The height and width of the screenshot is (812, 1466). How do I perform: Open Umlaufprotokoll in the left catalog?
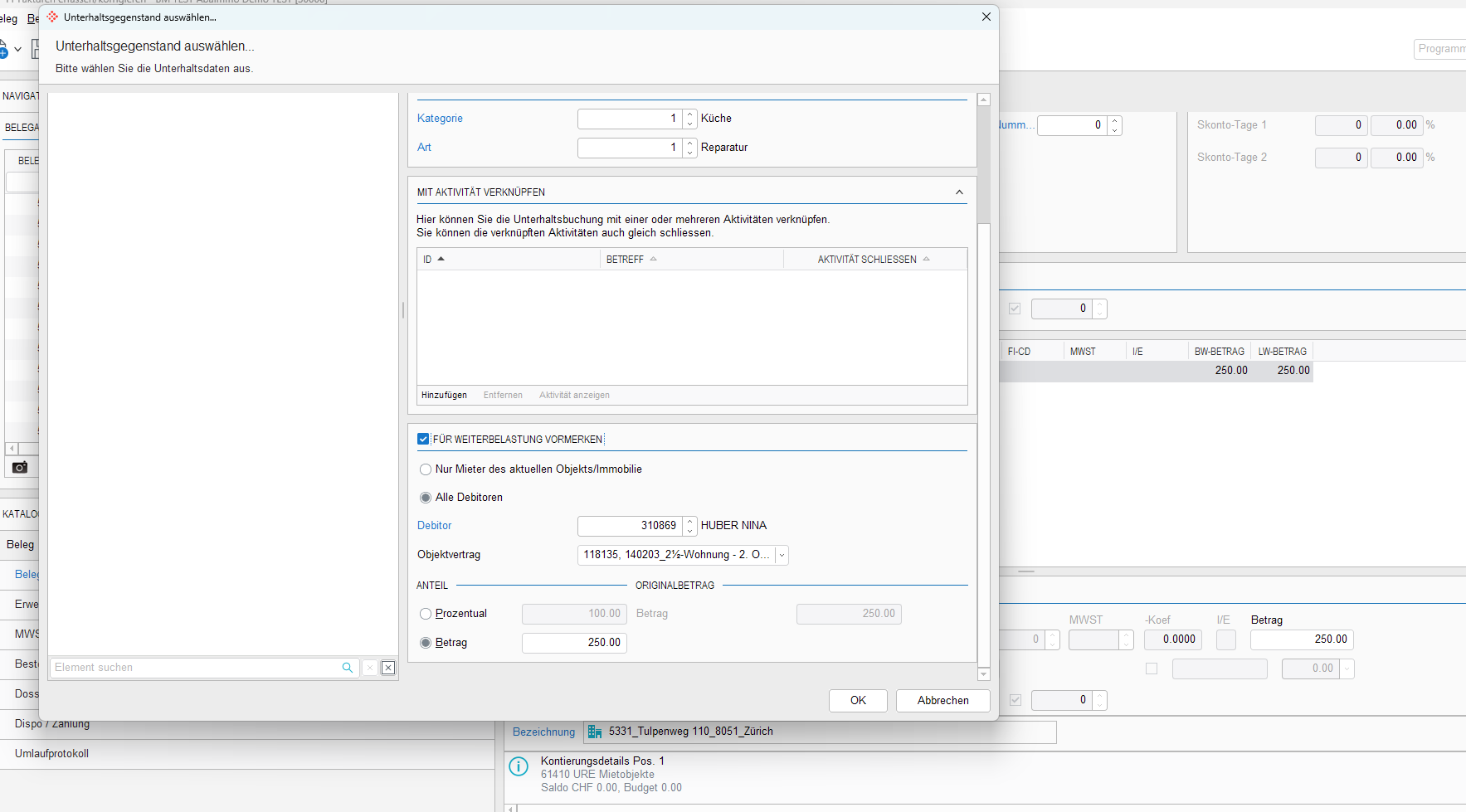51,753
